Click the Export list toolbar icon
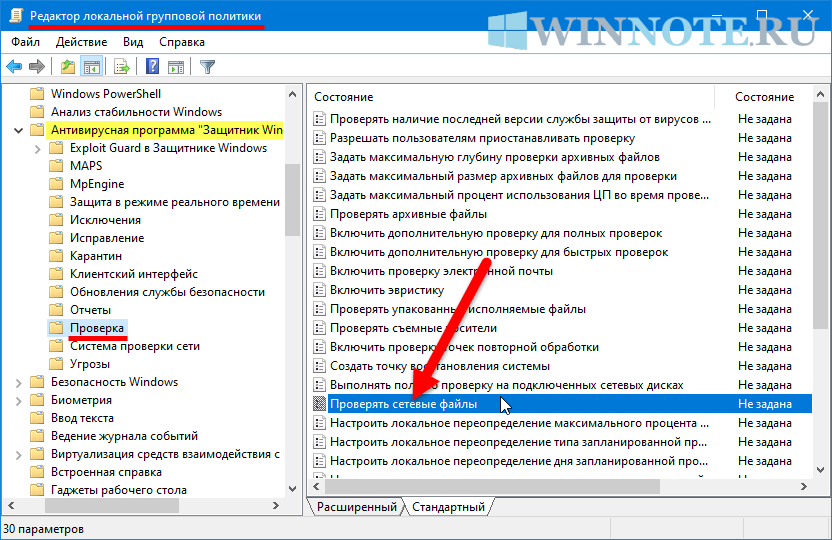 (122, 67)
